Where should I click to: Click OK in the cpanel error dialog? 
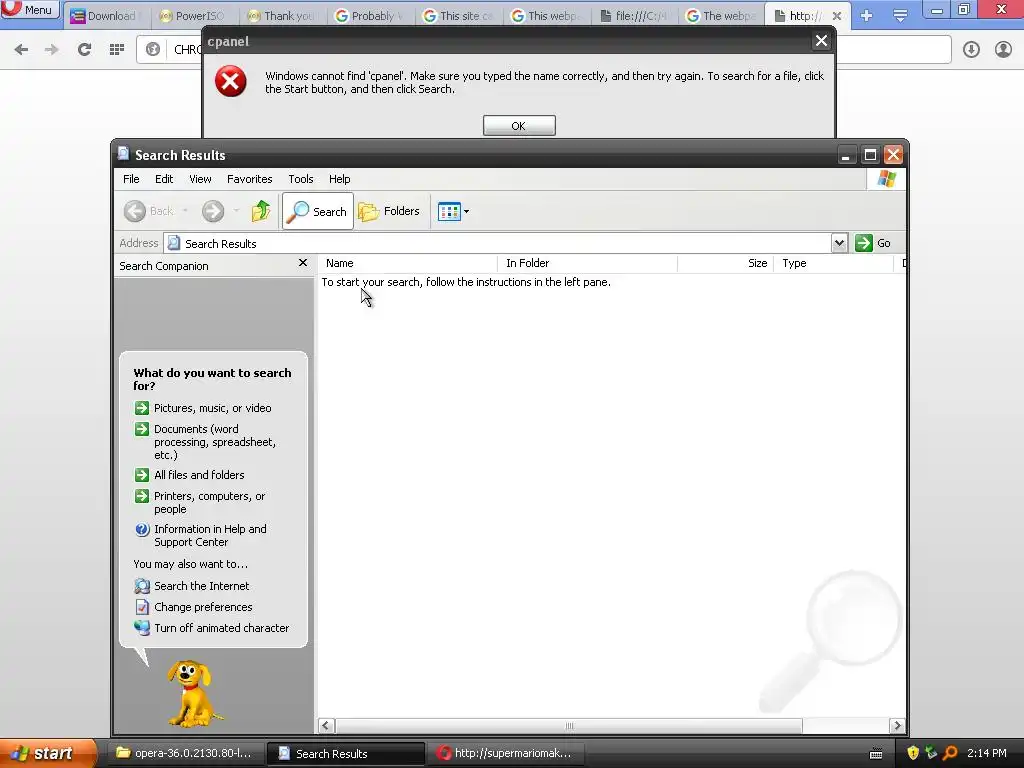(x=519, y=125)
